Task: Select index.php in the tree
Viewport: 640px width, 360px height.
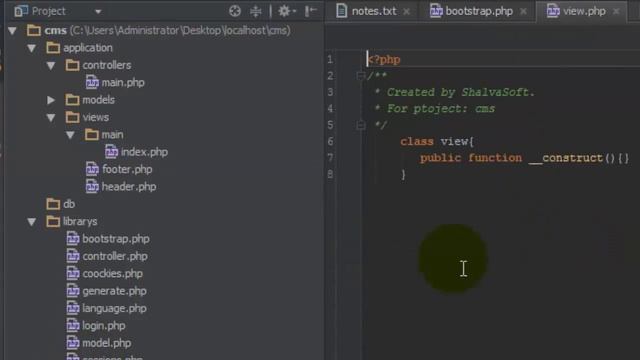Action: click(x=144, y=152)
